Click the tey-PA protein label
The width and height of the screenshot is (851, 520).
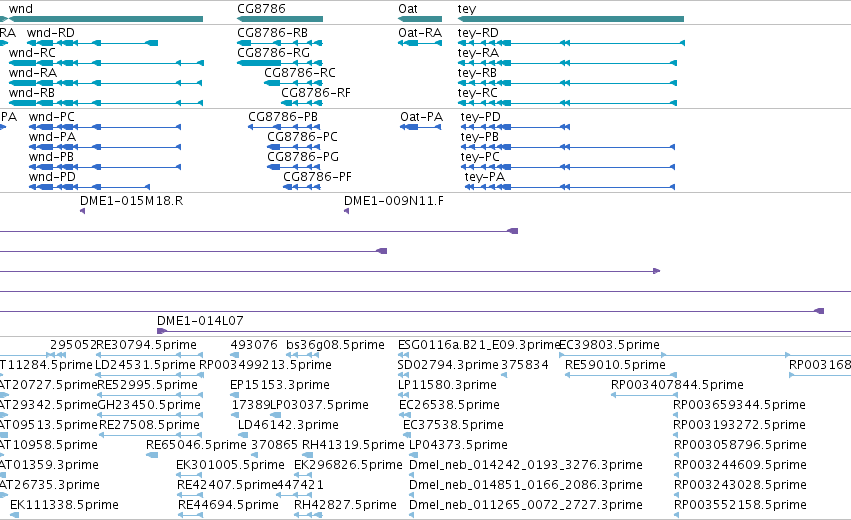(x=485, y=177)
